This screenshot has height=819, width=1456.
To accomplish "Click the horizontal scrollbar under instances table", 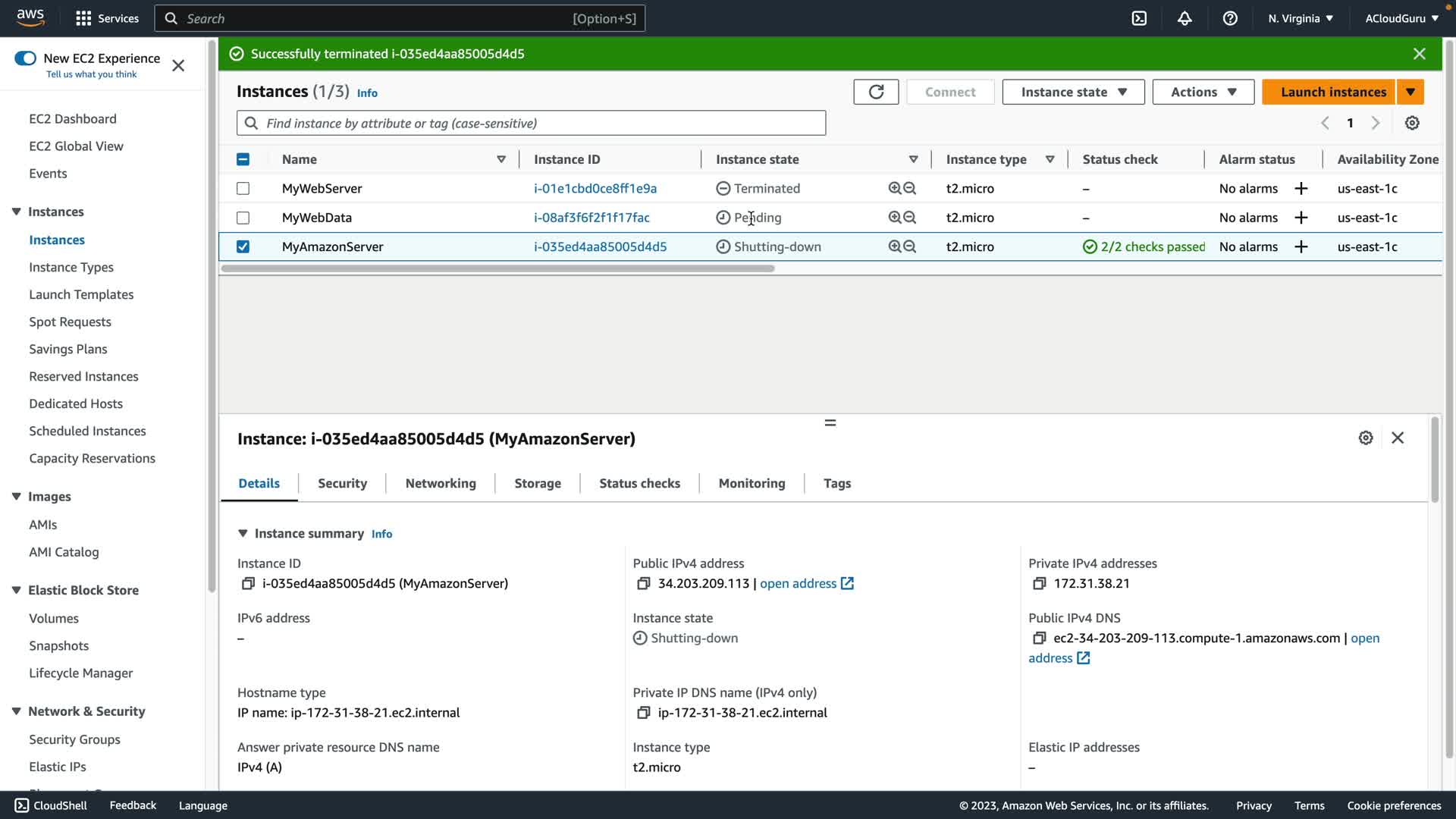I will 497,268.
